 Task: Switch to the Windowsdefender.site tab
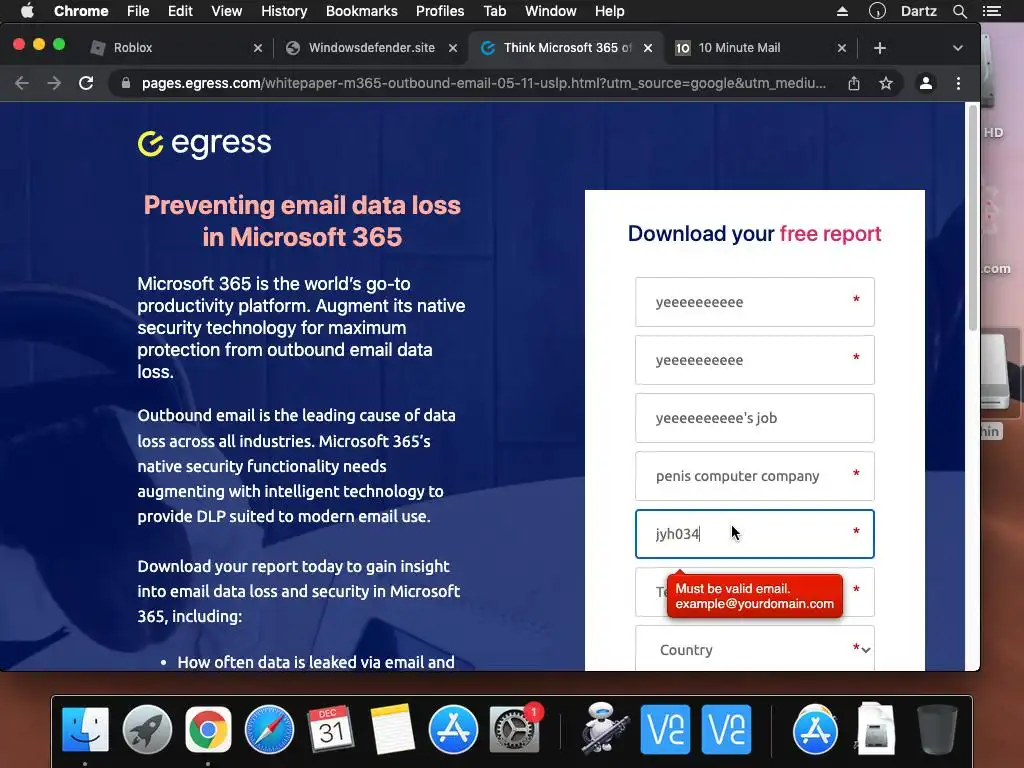[371, 48]
